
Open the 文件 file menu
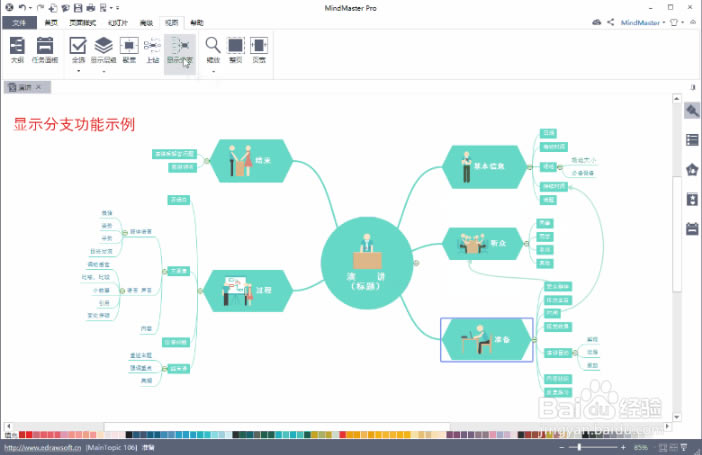pos(18,21)
